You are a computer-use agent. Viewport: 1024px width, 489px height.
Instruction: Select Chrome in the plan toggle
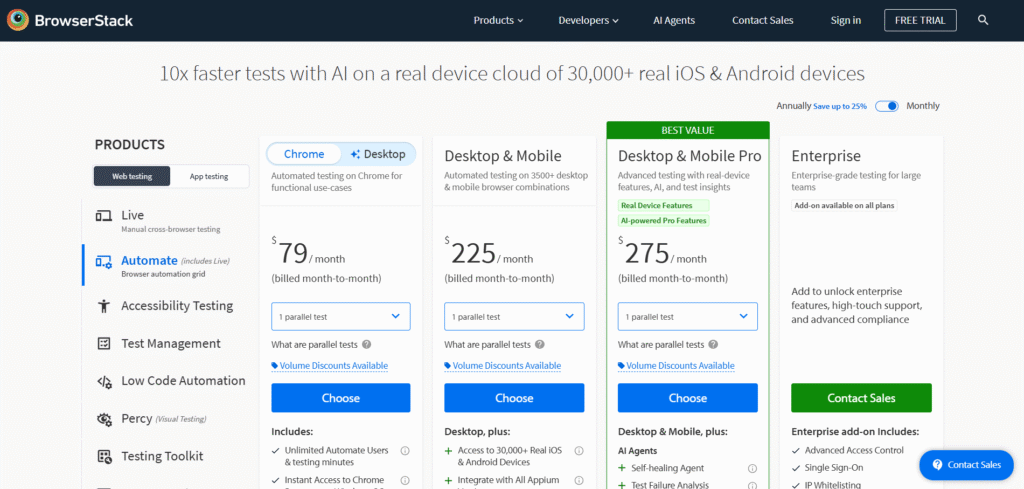point(304,154)
